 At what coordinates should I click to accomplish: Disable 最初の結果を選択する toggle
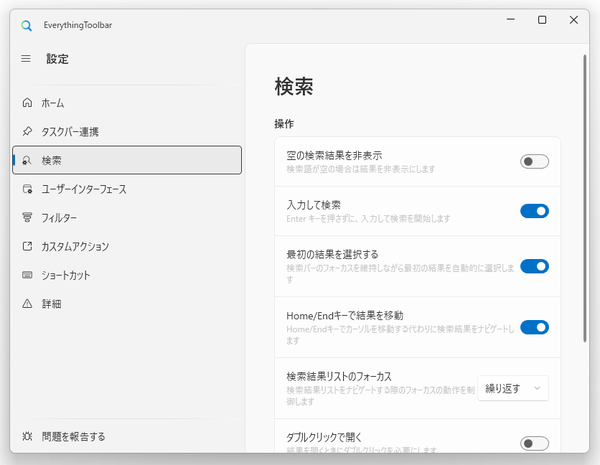(x=534, y=266)
